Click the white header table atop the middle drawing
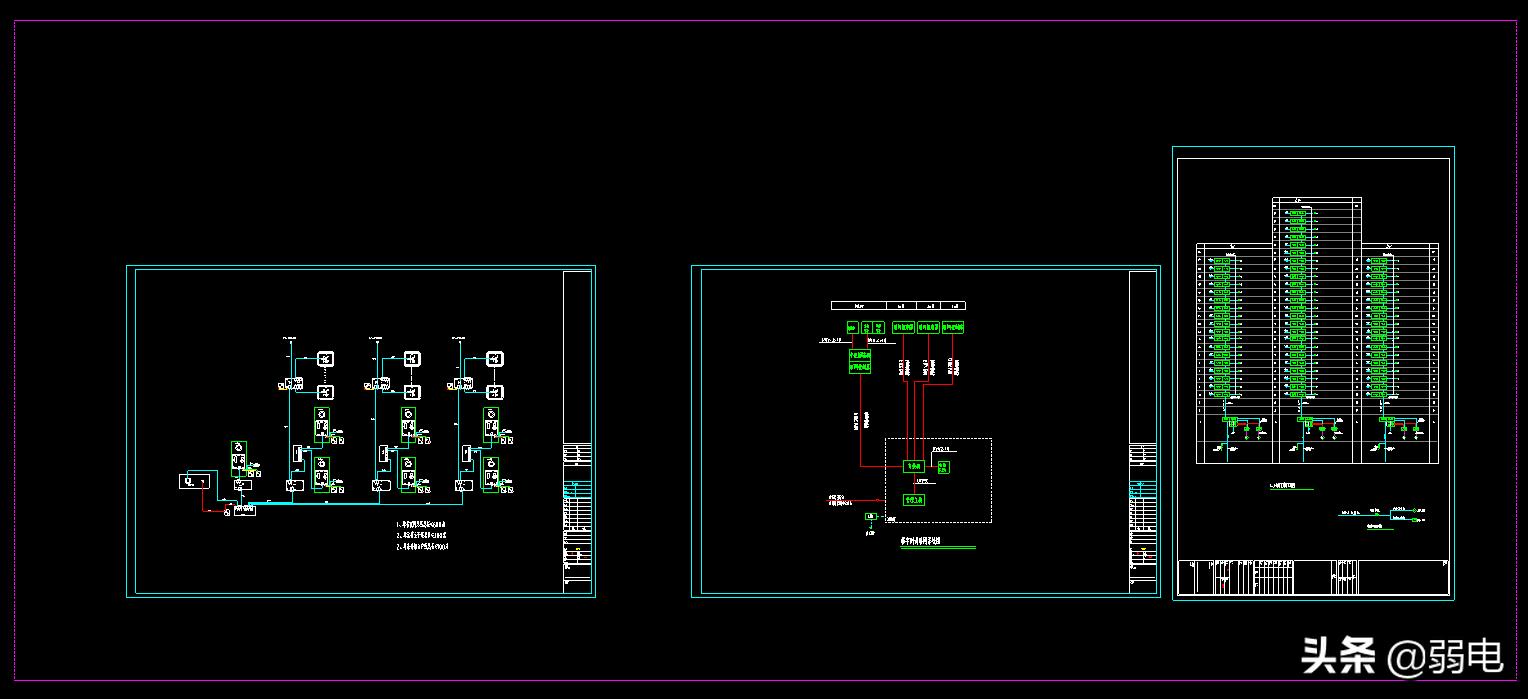 pos(898,305)
